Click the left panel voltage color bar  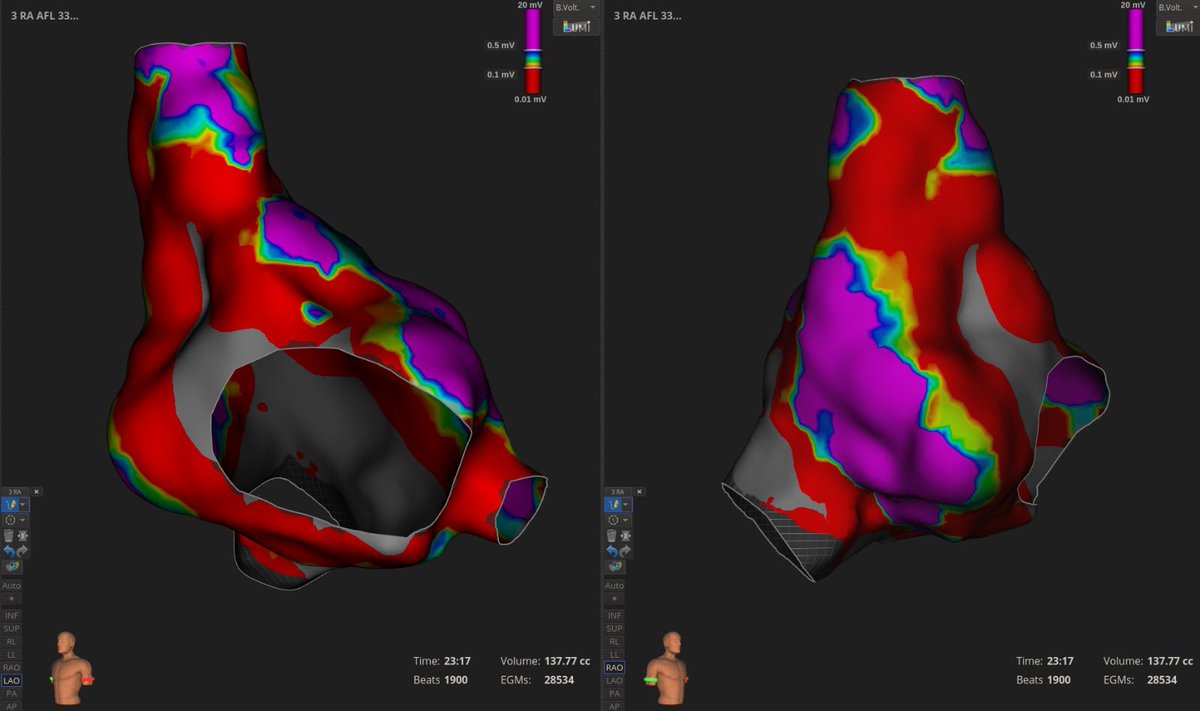coord(534,50)
